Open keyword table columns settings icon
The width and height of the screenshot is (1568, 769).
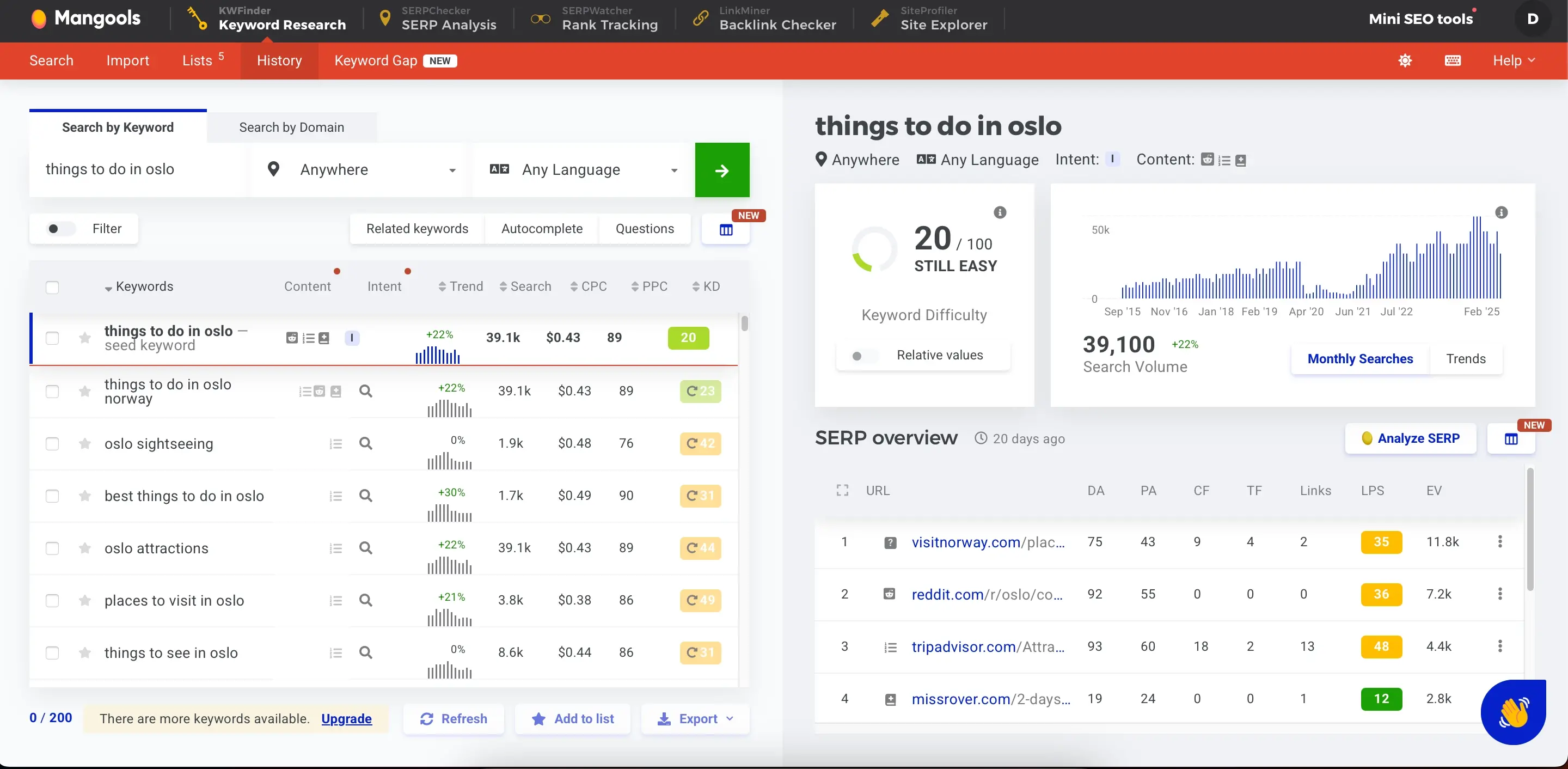(726, 229)
